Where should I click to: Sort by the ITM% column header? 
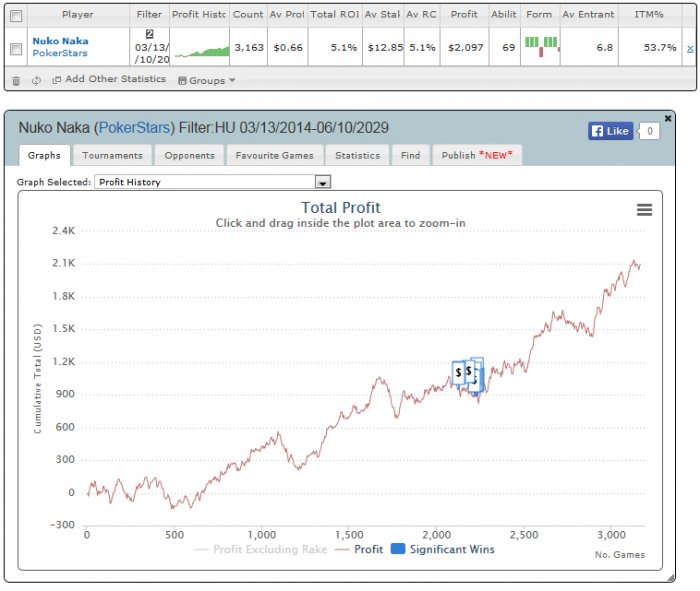649,15
